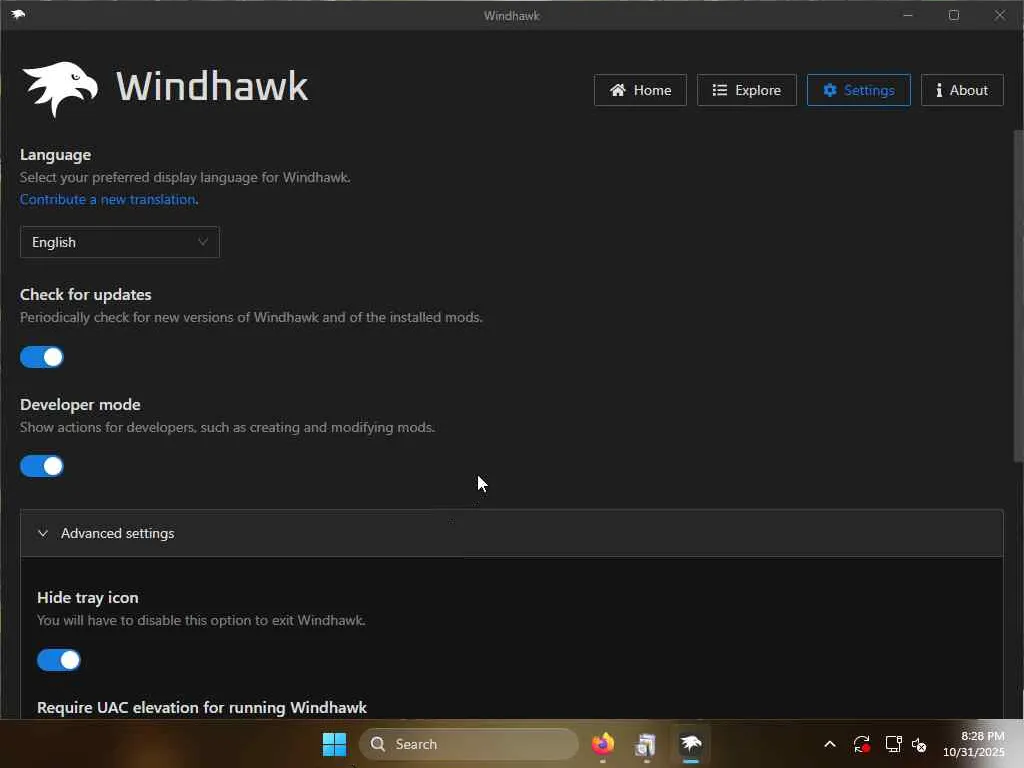Open Firefox from the taskbar
Image resolution: width=1024 pixels, height=768 pixels.
(603, 744)
